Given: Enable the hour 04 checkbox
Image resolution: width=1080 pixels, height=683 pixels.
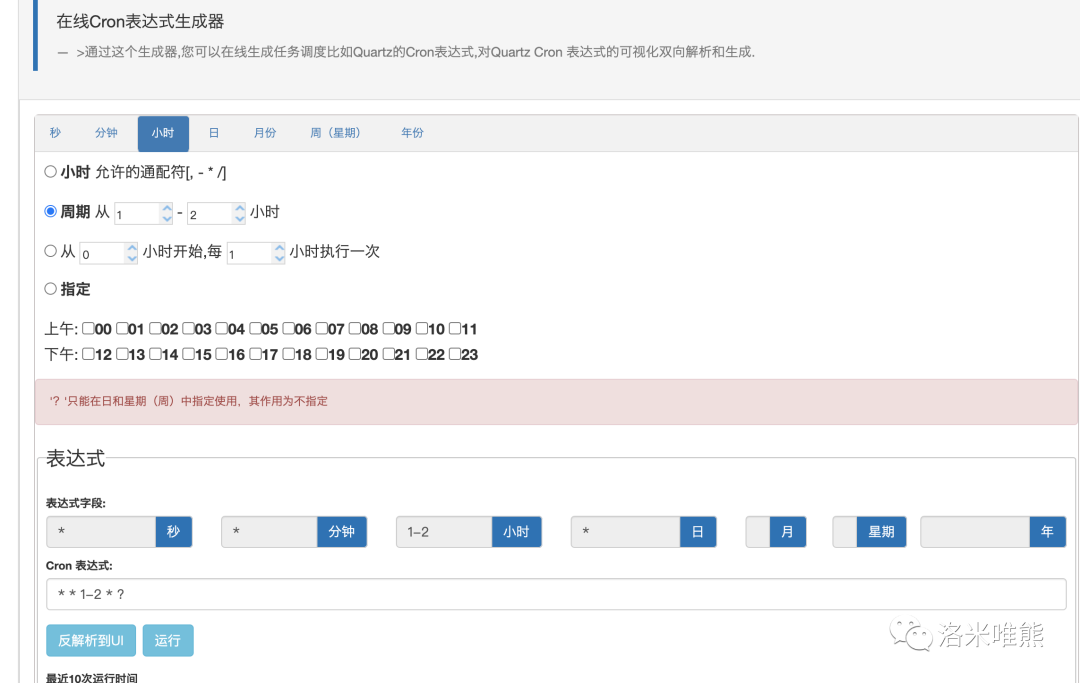Looking at the screenshot, I should [221, 328].
